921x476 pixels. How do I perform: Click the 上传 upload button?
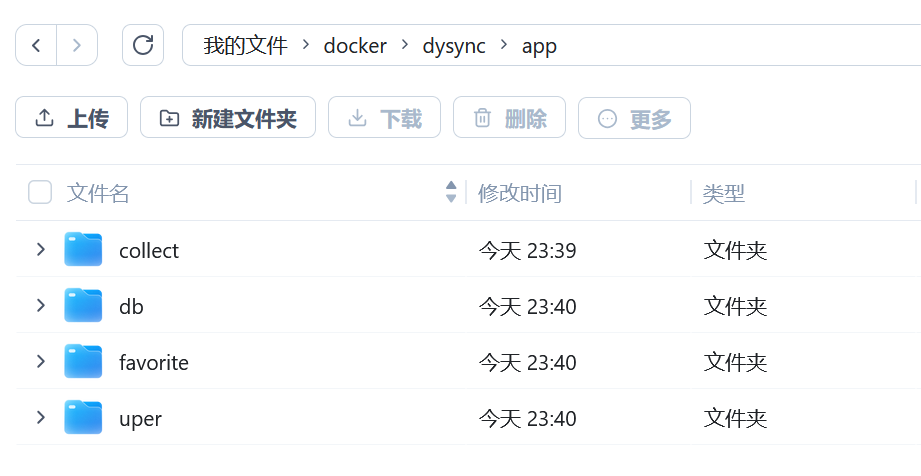[x=72, y=118]
